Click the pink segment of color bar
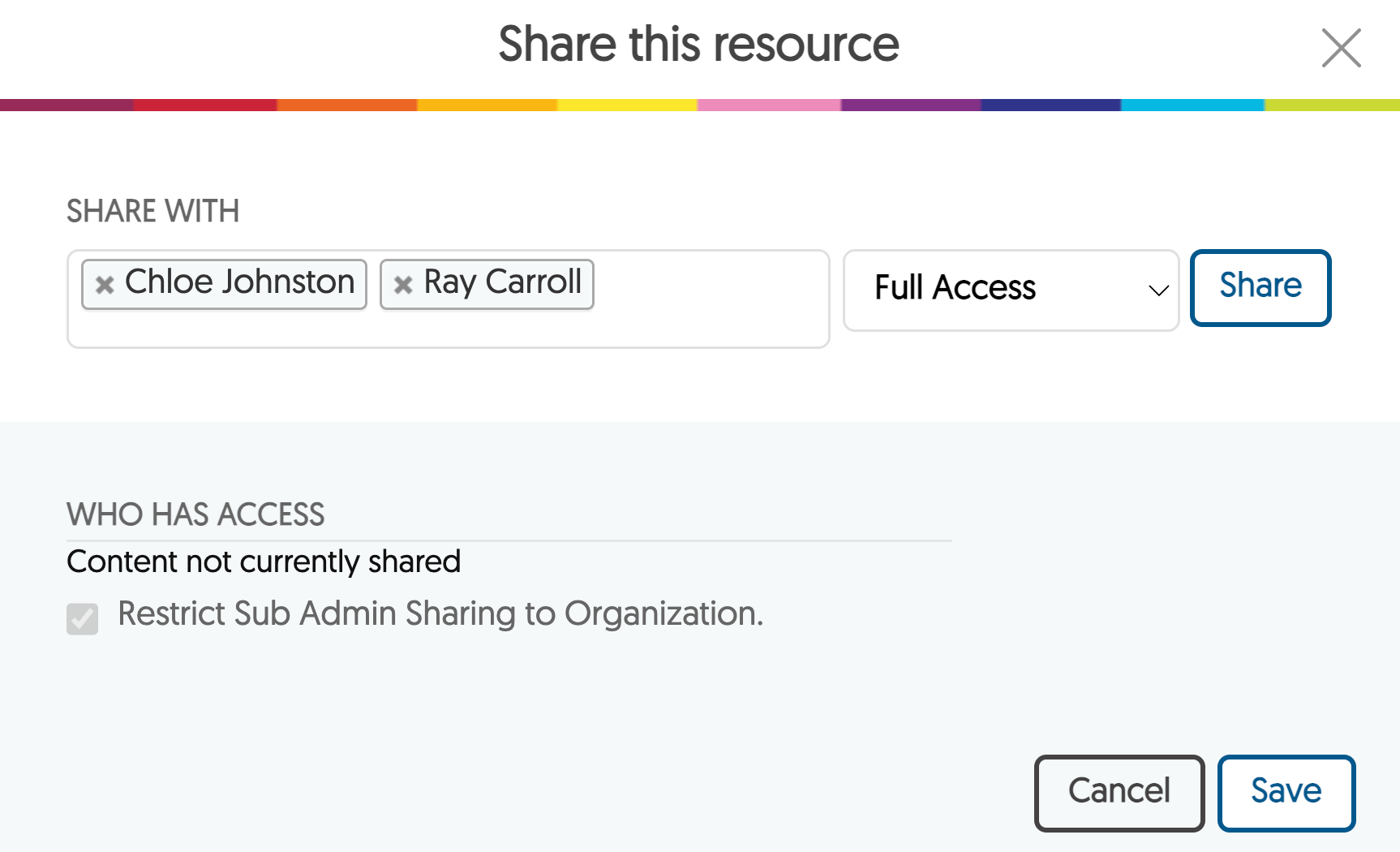 pos(769,105)
